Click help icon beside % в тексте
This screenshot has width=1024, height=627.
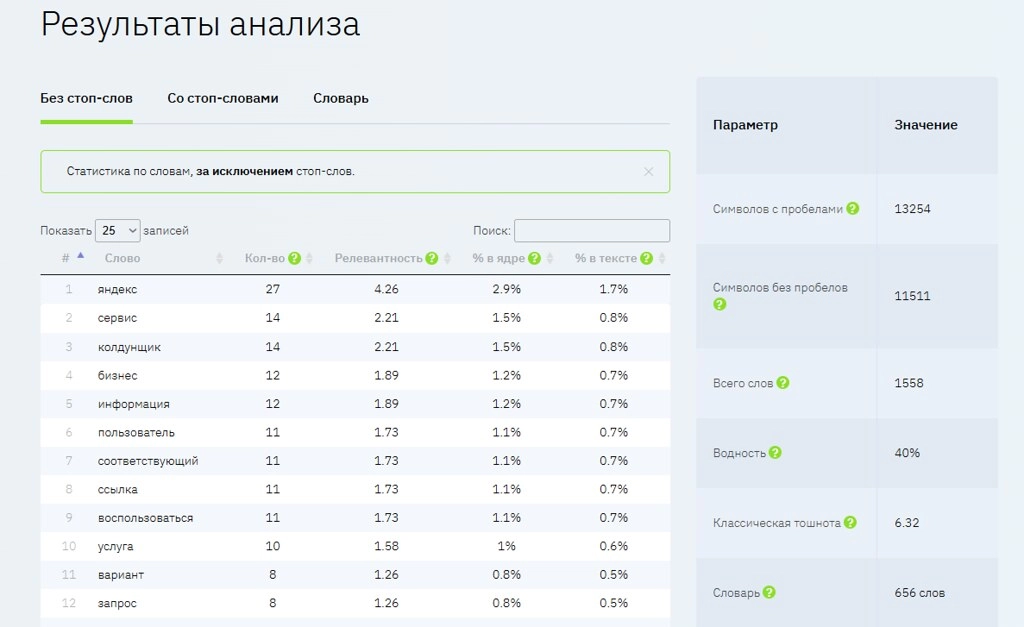646,258
